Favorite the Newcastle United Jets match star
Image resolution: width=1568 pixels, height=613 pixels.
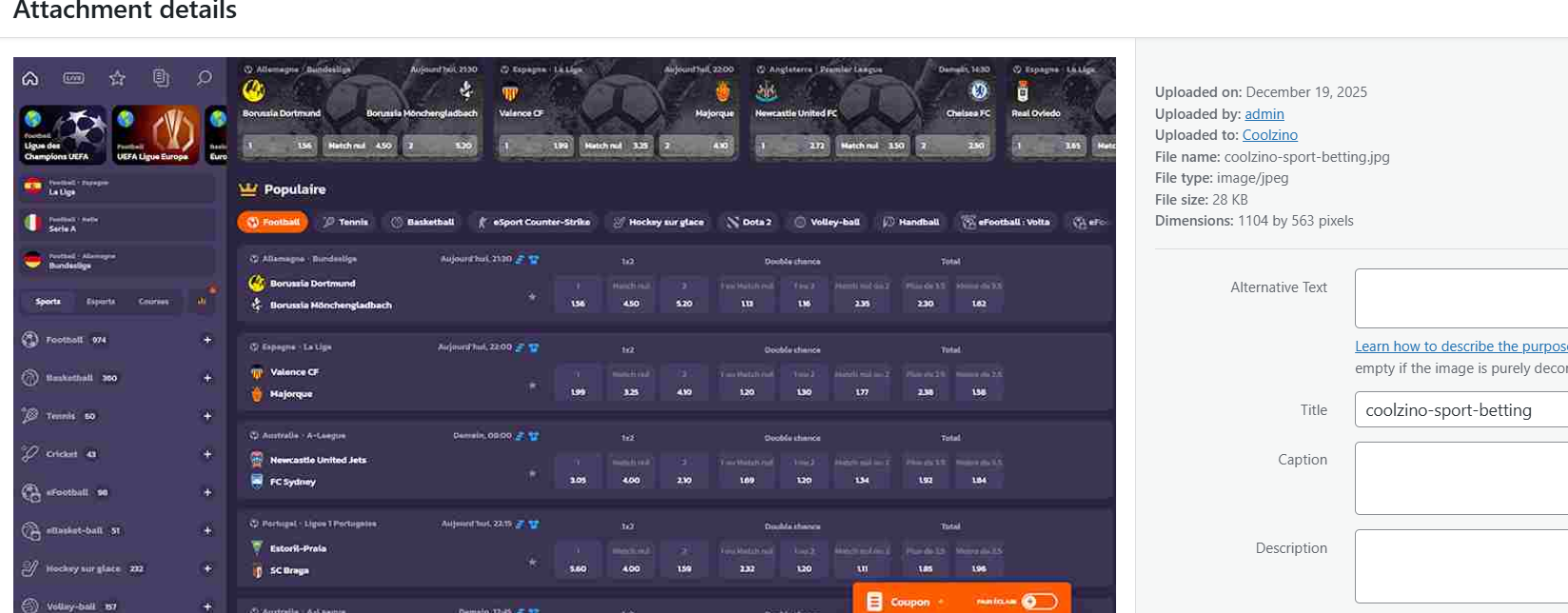[532, 473]
